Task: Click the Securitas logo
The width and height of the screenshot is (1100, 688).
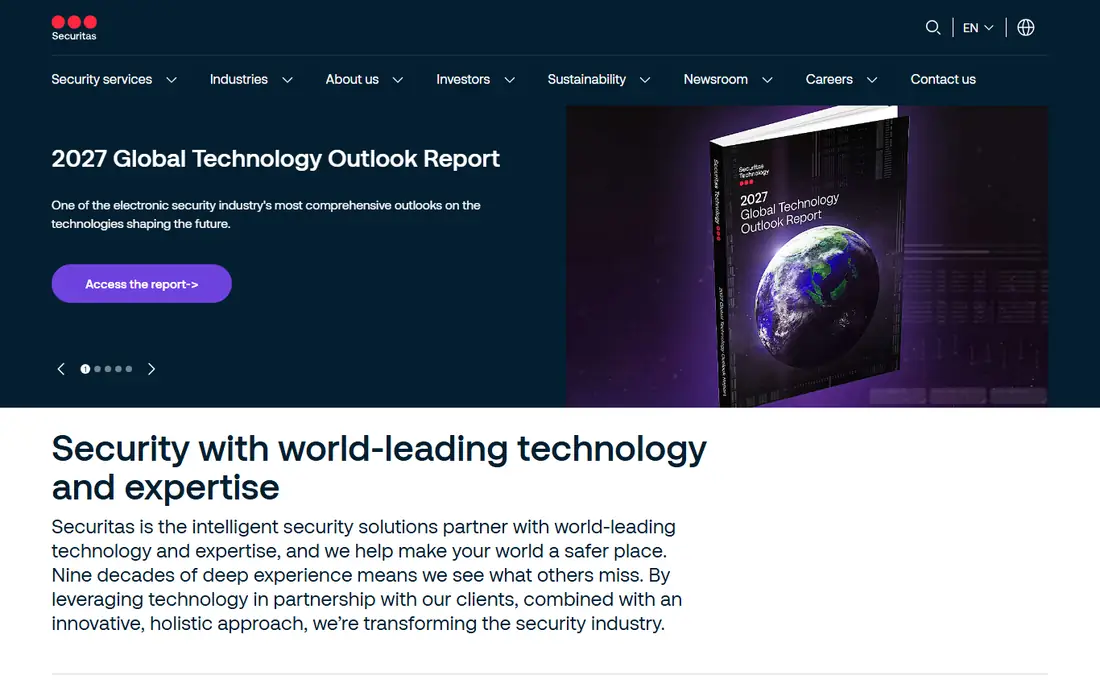Action: (74, 28)
